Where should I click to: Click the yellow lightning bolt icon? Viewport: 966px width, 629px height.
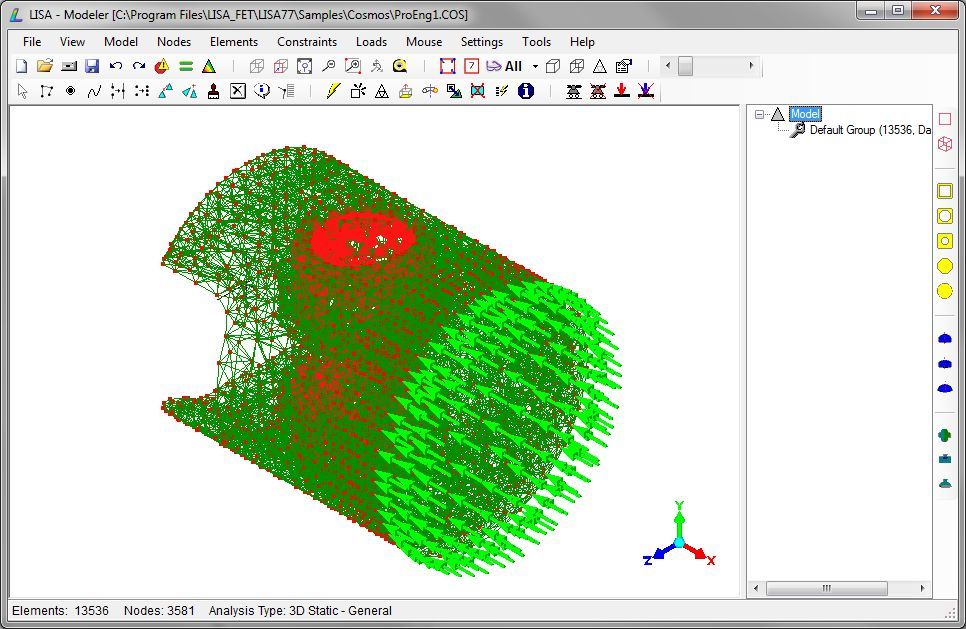(x=333, y=91)
